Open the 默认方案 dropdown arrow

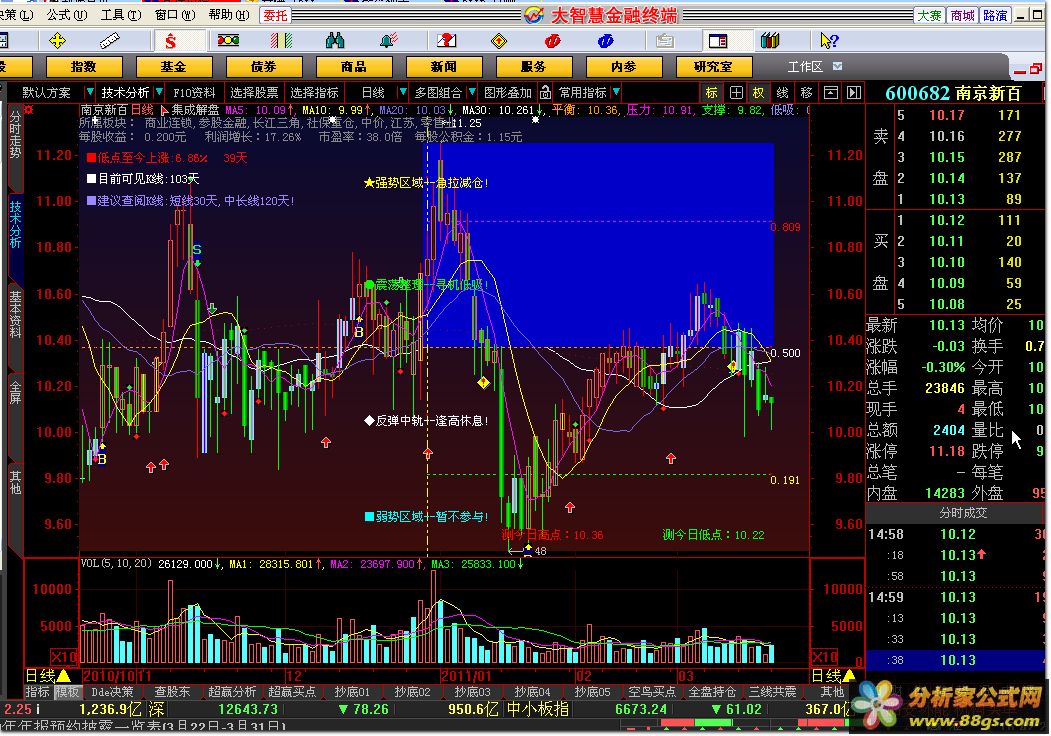pyautogui.click(x=90, y=92)
